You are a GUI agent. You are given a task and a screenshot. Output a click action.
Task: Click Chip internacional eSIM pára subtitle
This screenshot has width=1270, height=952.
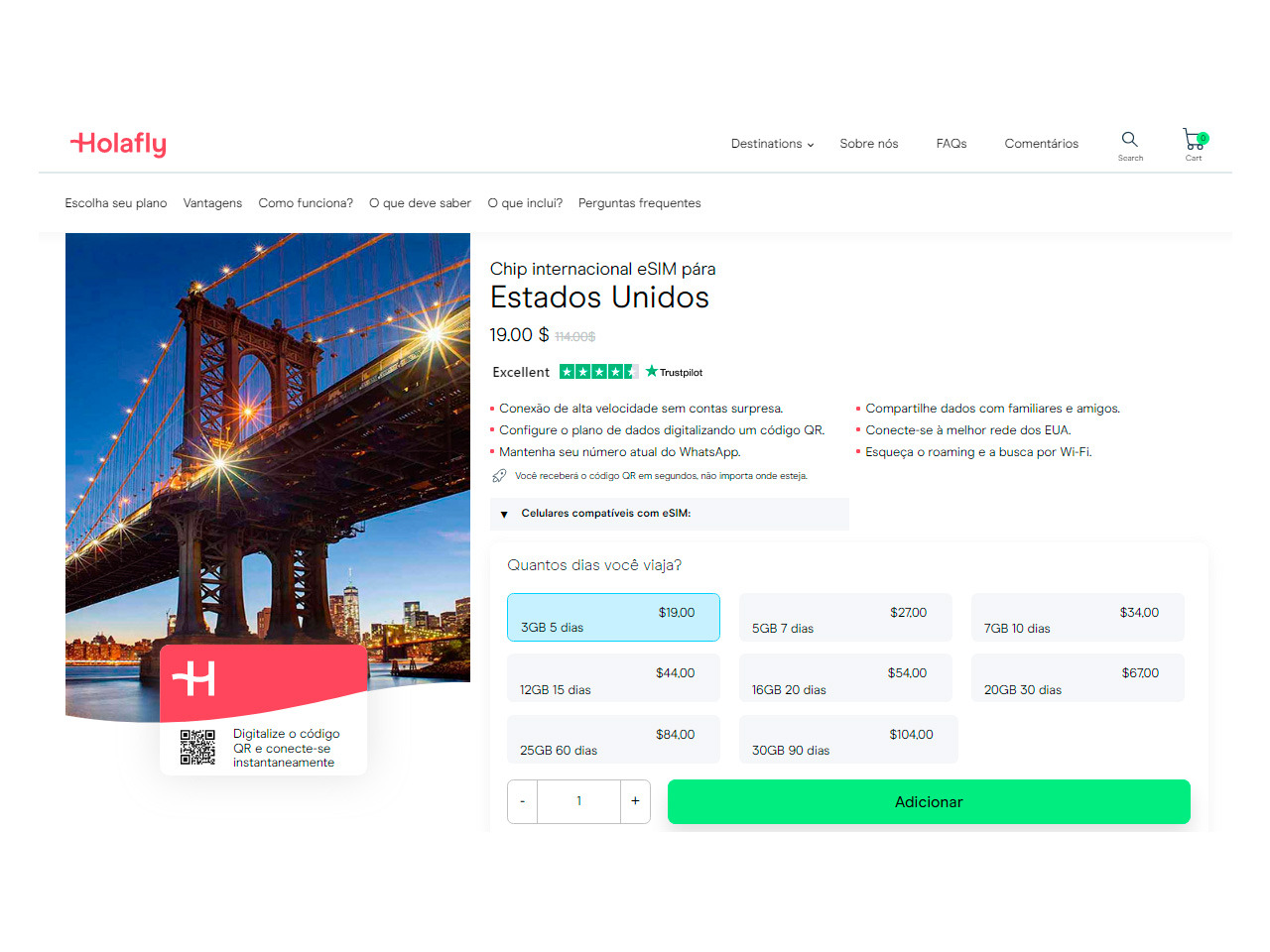coord(603,269)
